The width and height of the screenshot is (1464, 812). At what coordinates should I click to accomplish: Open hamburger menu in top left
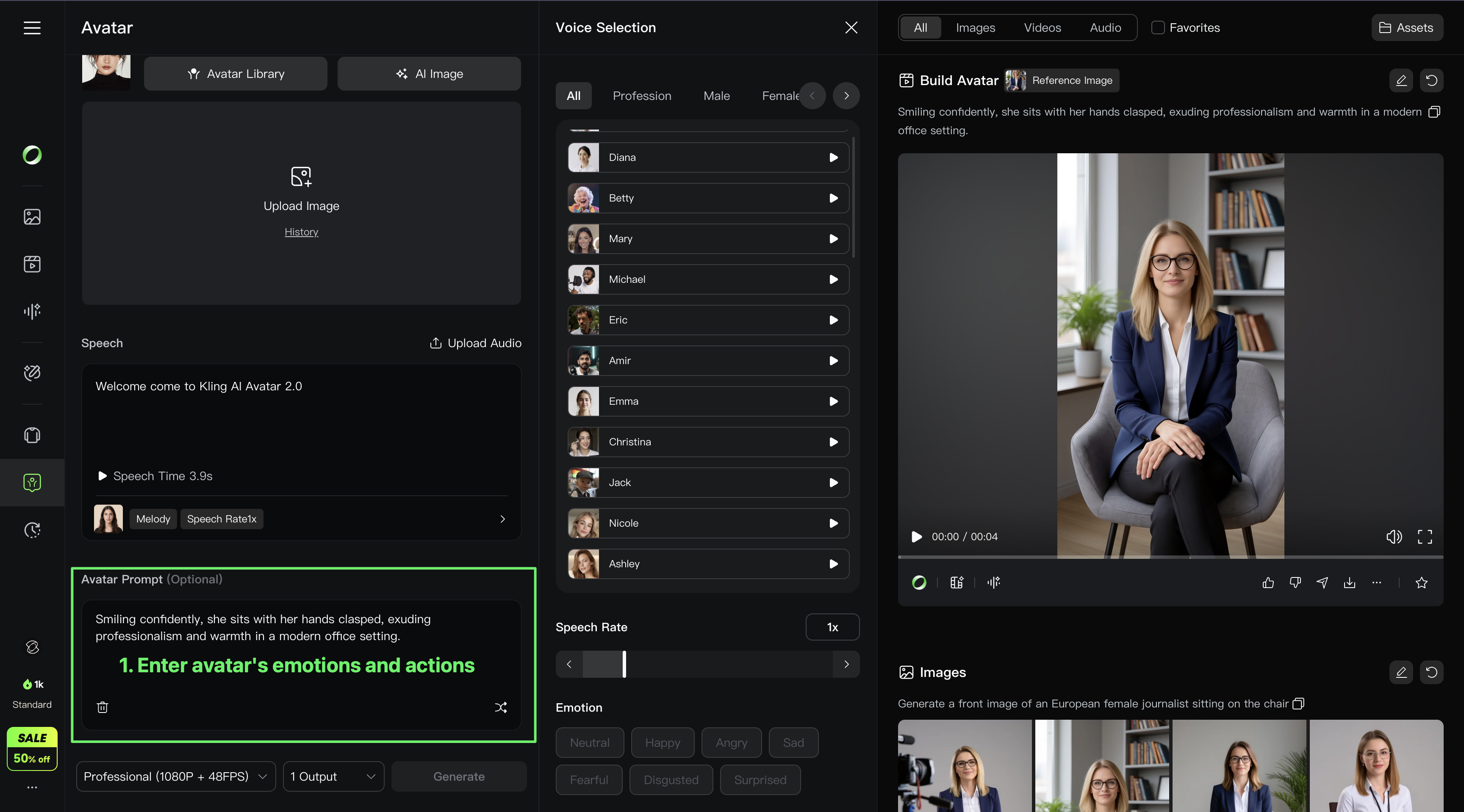32,27
